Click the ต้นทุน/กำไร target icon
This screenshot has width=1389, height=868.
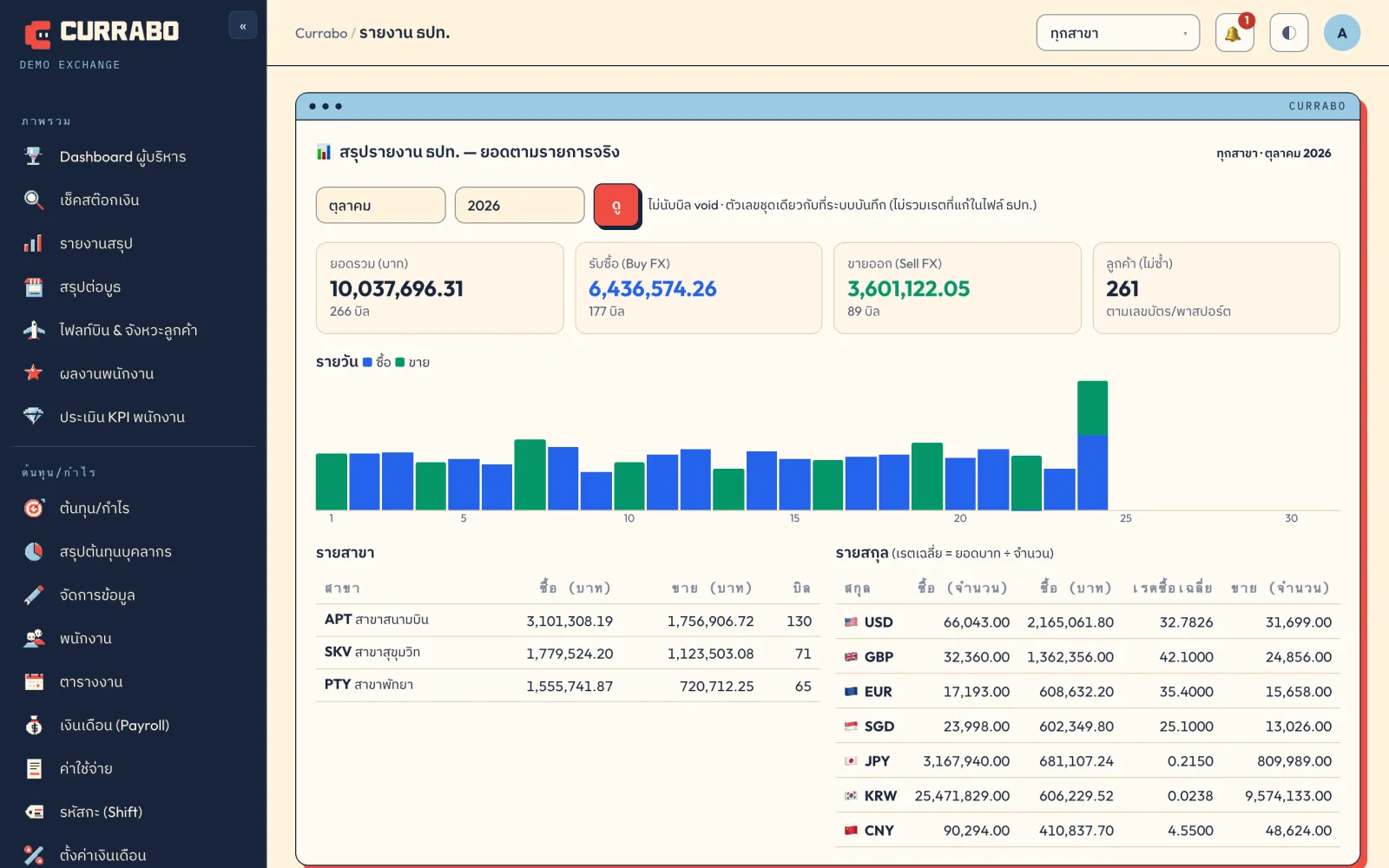coord(33,508)
